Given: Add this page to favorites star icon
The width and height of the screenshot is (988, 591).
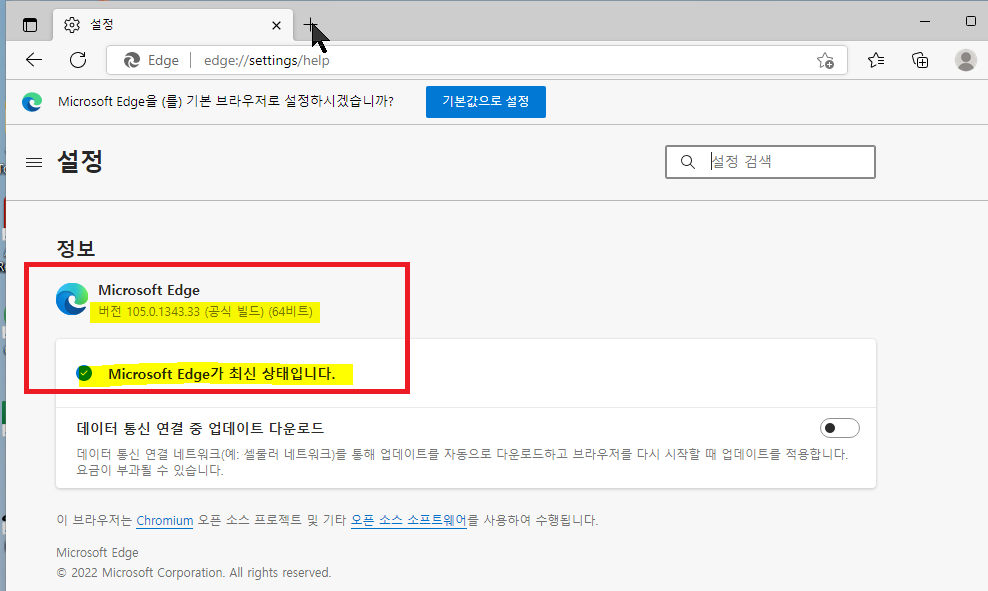Looking at the screenshot, I should pyautogui.click(x=825, y=60).
